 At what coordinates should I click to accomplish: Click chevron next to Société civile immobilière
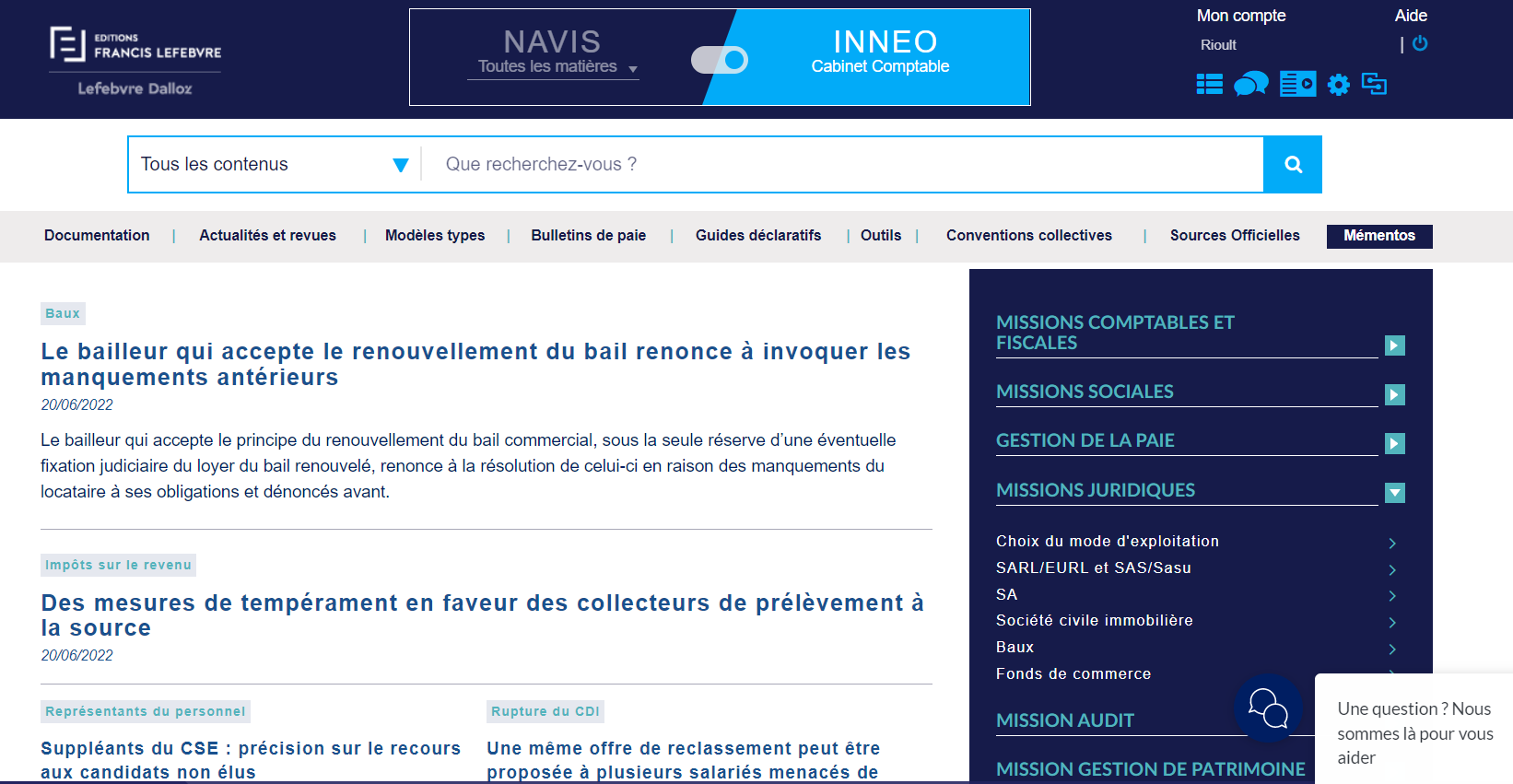[x=1392, y=622]
